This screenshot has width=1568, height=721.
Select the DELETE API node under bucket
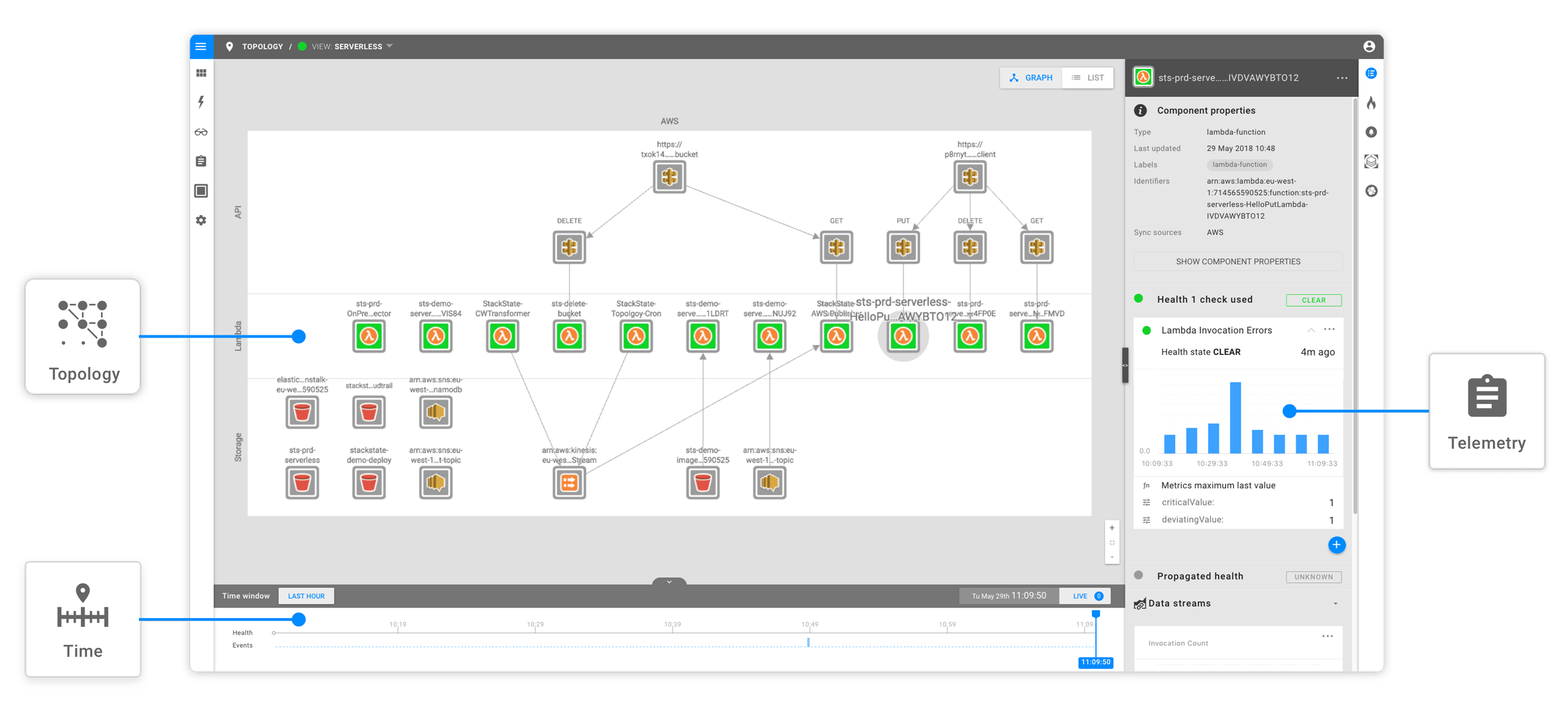tap(569, 248)
